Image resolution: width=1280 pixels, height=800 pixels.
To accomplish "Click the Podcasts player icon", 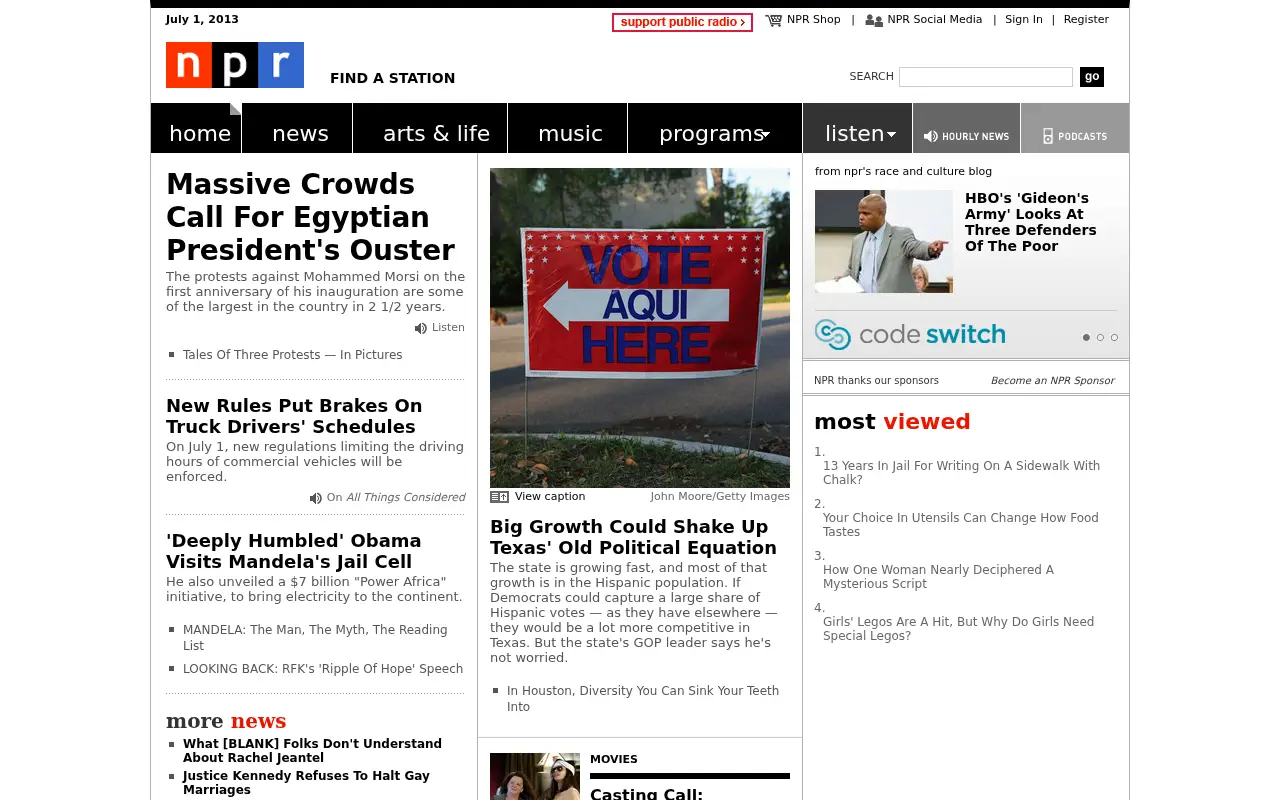I will 1048,136.
